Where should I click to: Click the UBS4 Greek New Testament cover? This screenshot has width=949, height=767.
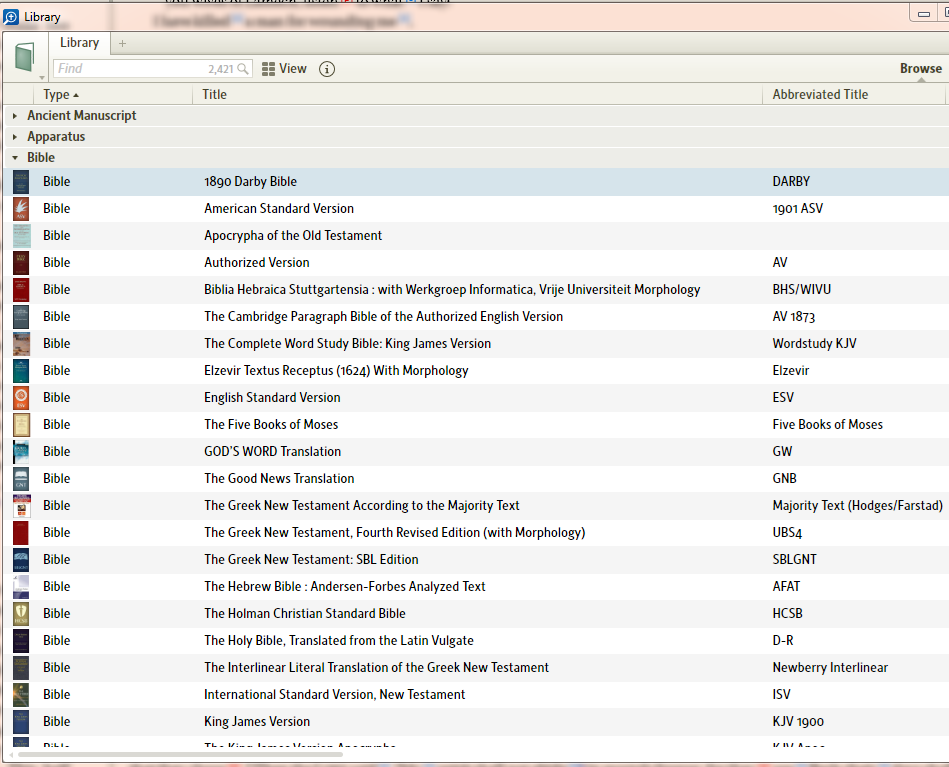[x=21, y=533]
